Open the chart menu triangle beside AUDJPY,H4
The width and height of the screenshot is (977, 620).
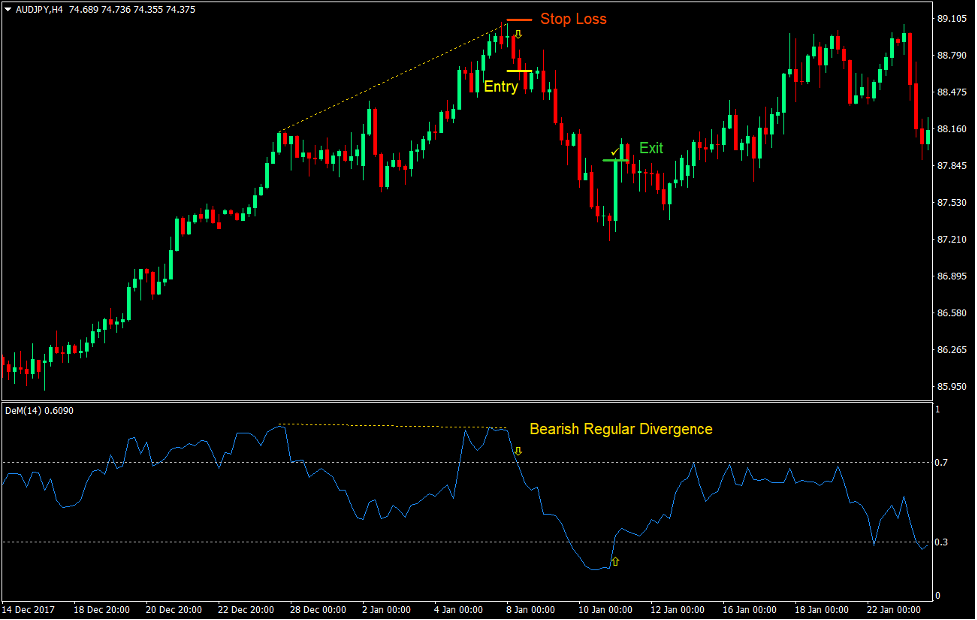[x=8, y=9]
